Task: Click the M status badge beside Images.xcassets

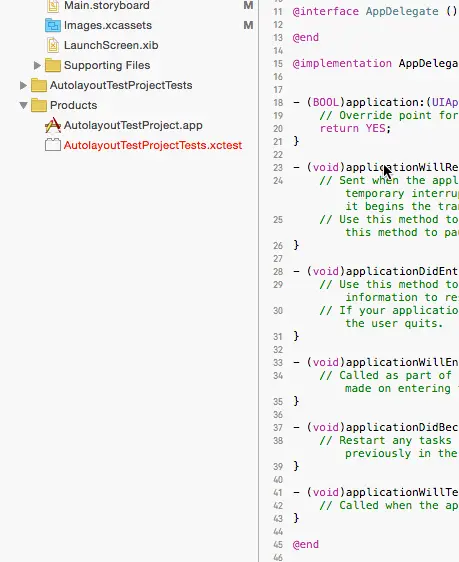Action: pos(248,25)
